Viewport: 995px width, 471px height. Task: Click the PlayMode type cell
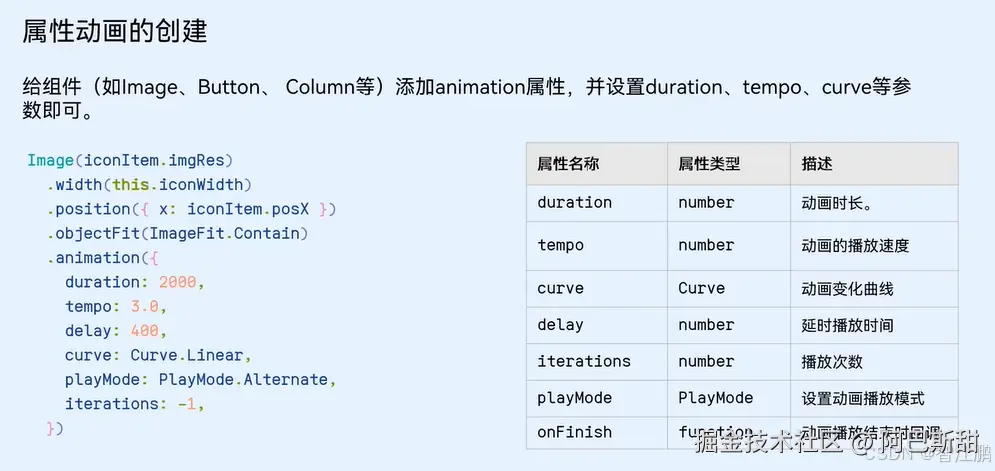tap(715, 398)
